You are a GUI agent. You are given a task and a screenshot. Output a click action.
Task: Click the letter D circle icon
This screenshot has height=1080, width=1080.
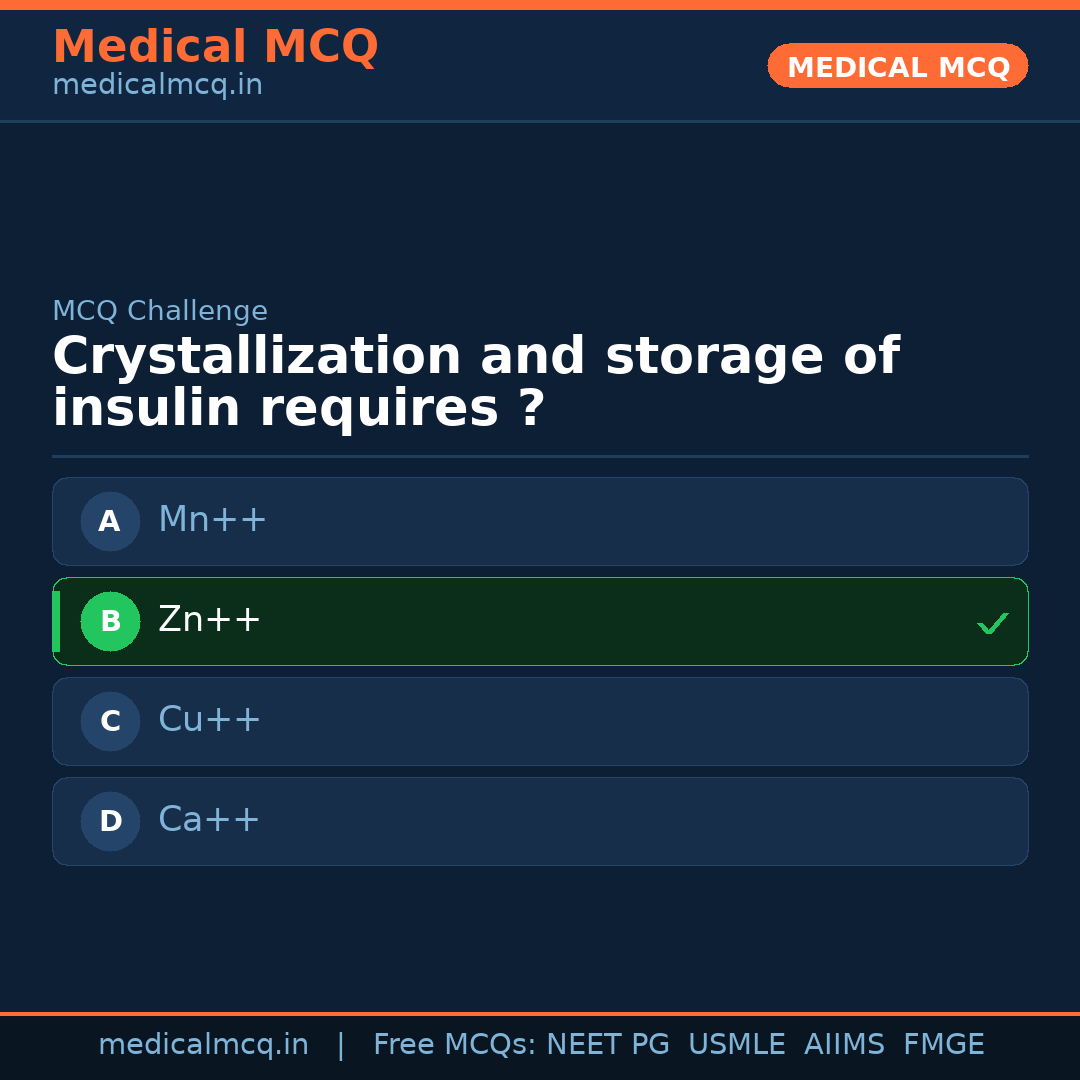pos(110,821)
